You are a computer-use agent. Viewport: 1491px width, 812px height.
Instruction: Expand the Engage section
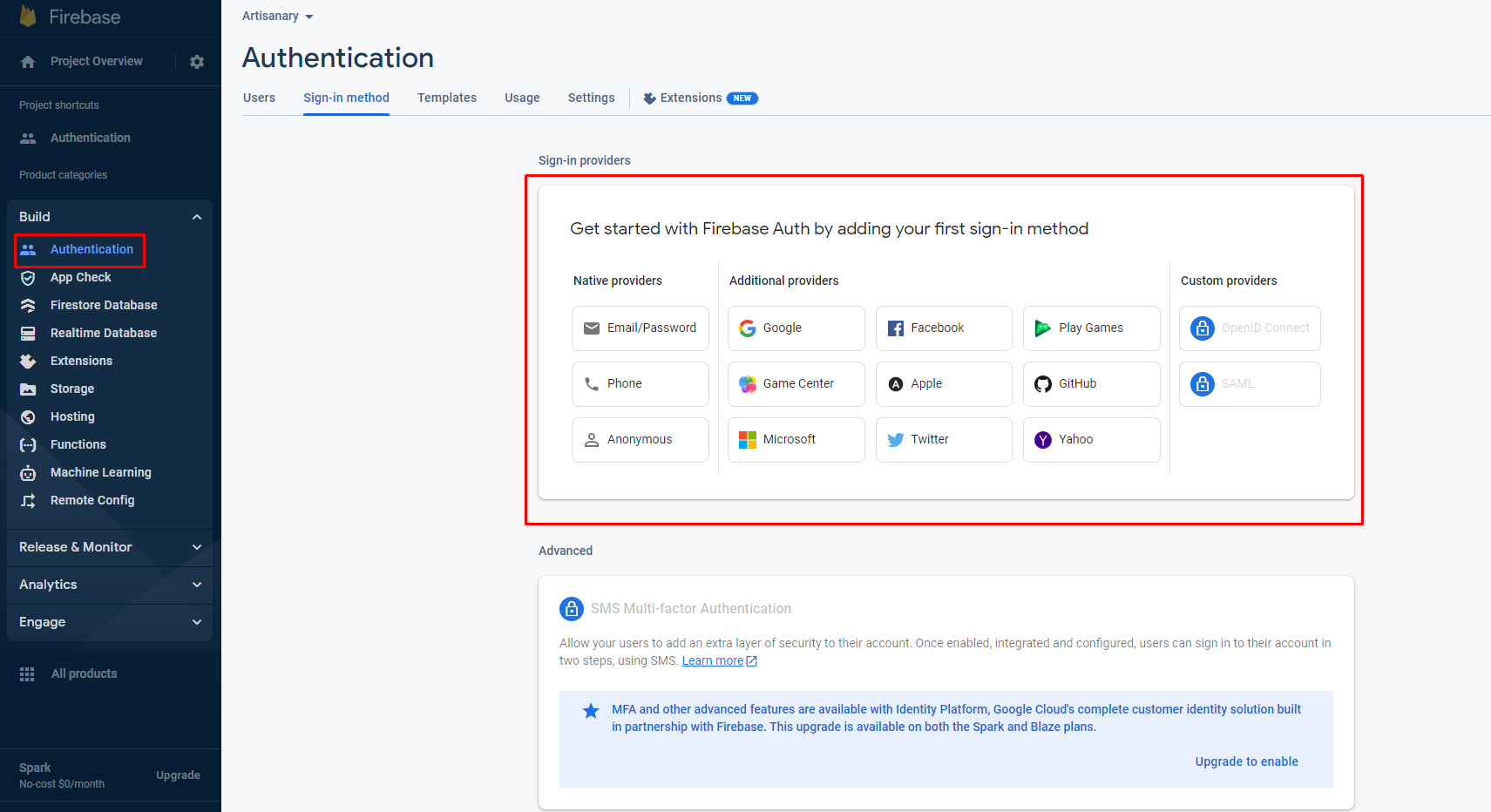point(197,622)
